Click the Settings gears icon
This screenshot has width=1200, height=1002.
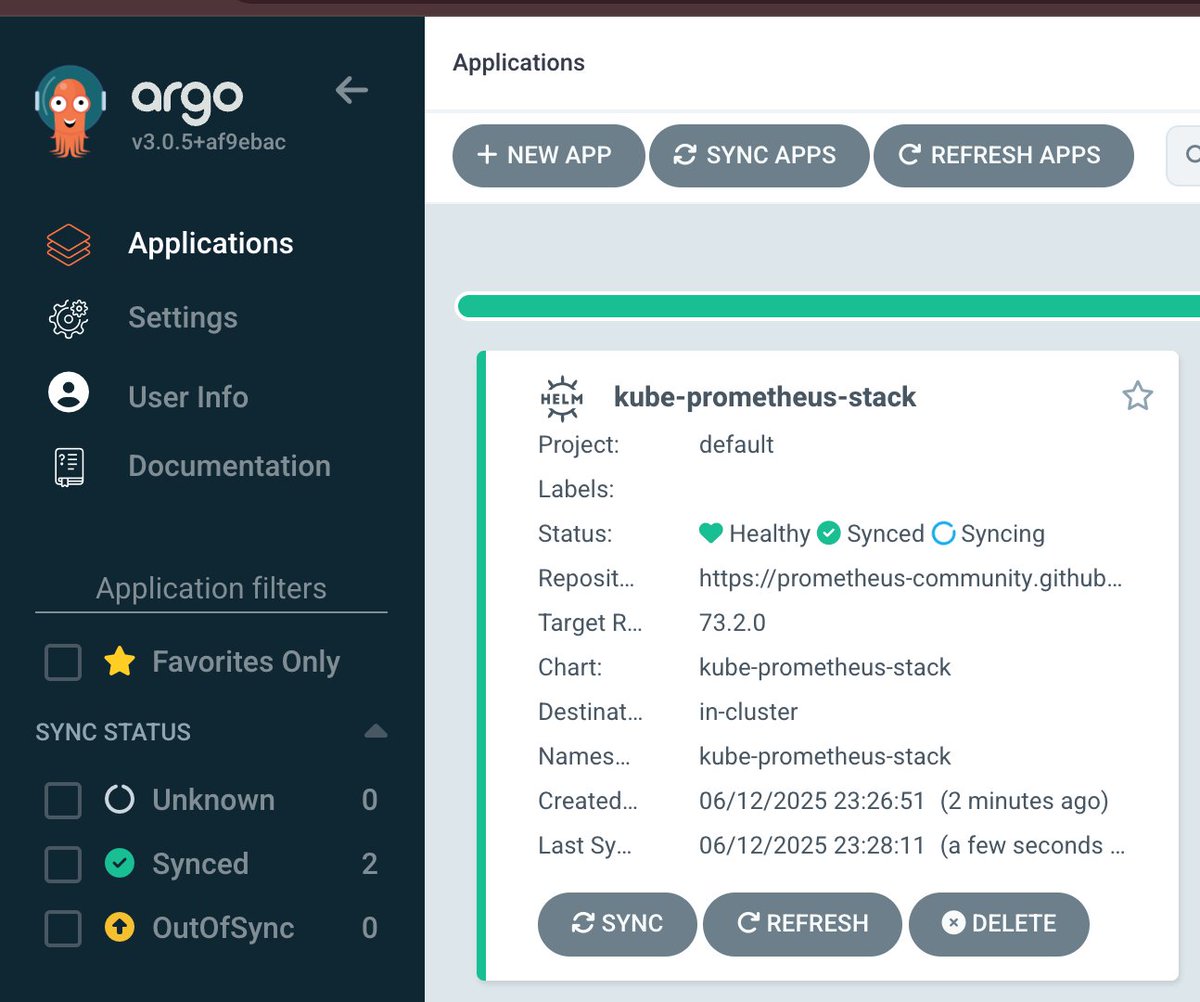69,318
